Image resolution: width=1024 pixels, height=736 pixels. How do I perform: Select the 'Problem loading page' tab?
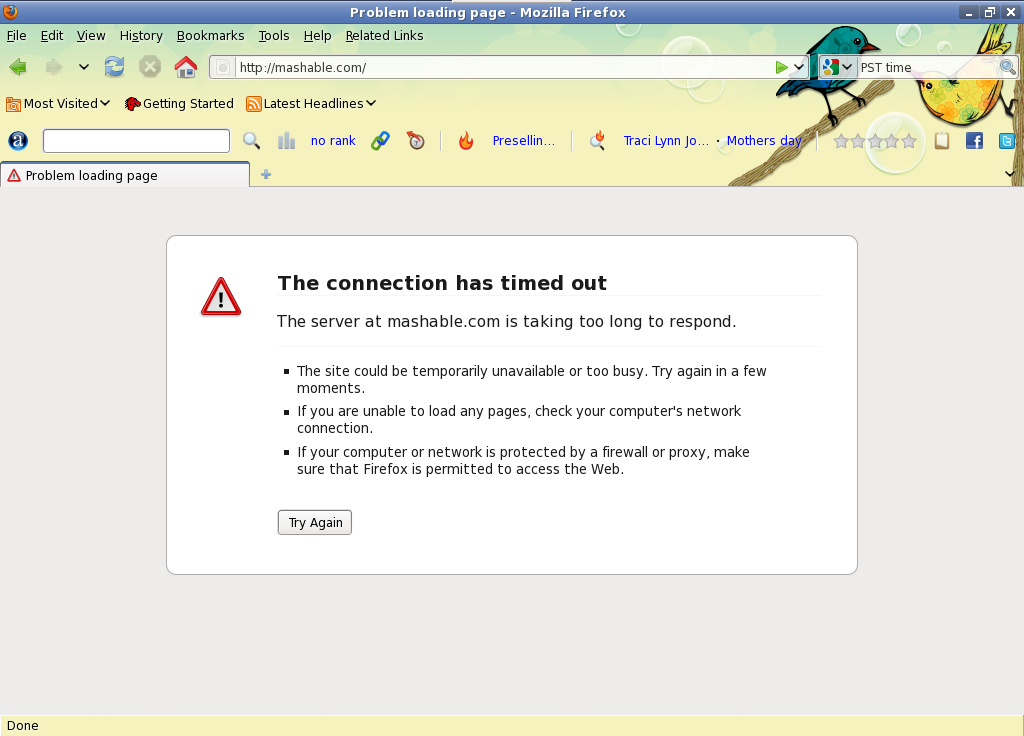pos(125,175)
